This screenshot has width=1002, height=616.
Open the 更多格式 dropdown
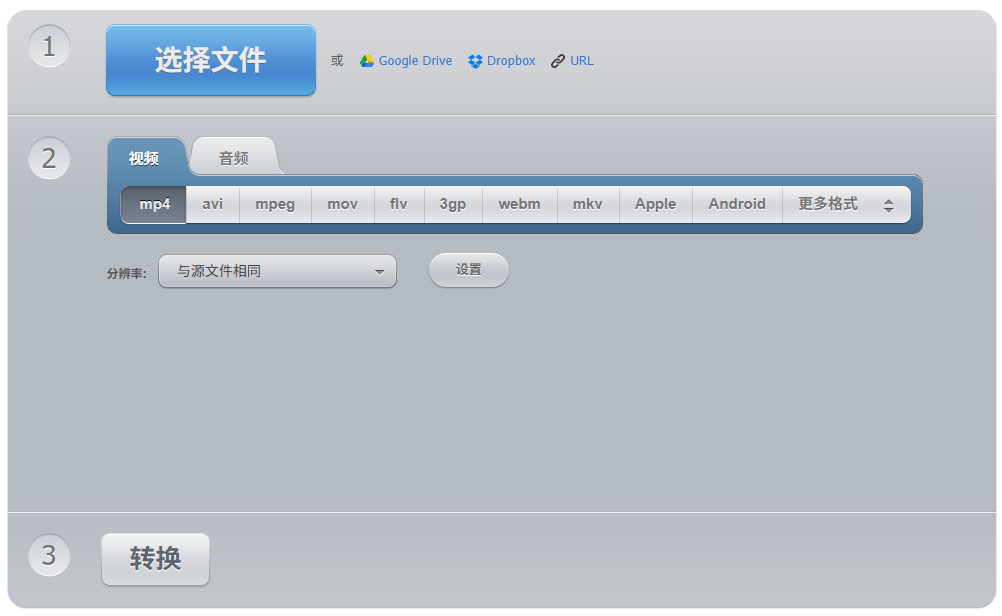click(x=847, y=204)
